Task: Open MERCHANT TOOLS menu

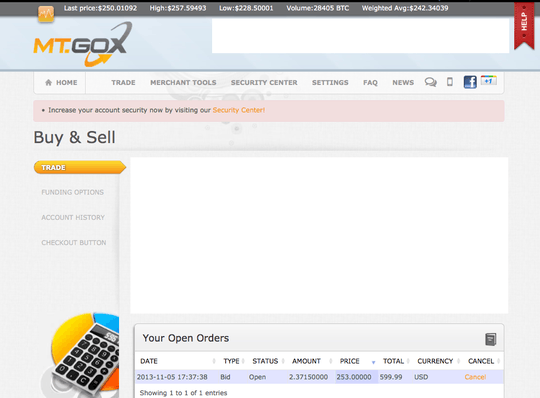Action: (x=183, y=83)
